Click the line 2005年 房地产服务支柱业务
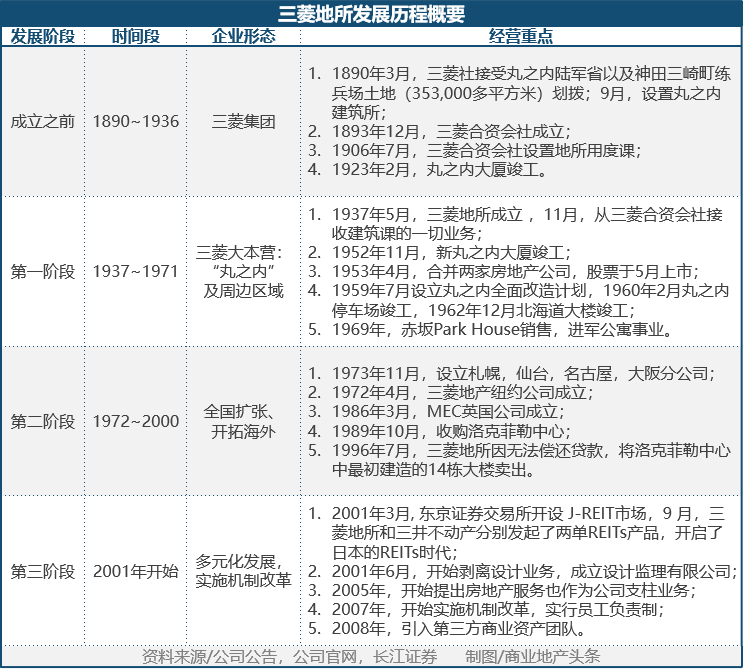Viewport: 755px width, 669px height. pos(502,590)
